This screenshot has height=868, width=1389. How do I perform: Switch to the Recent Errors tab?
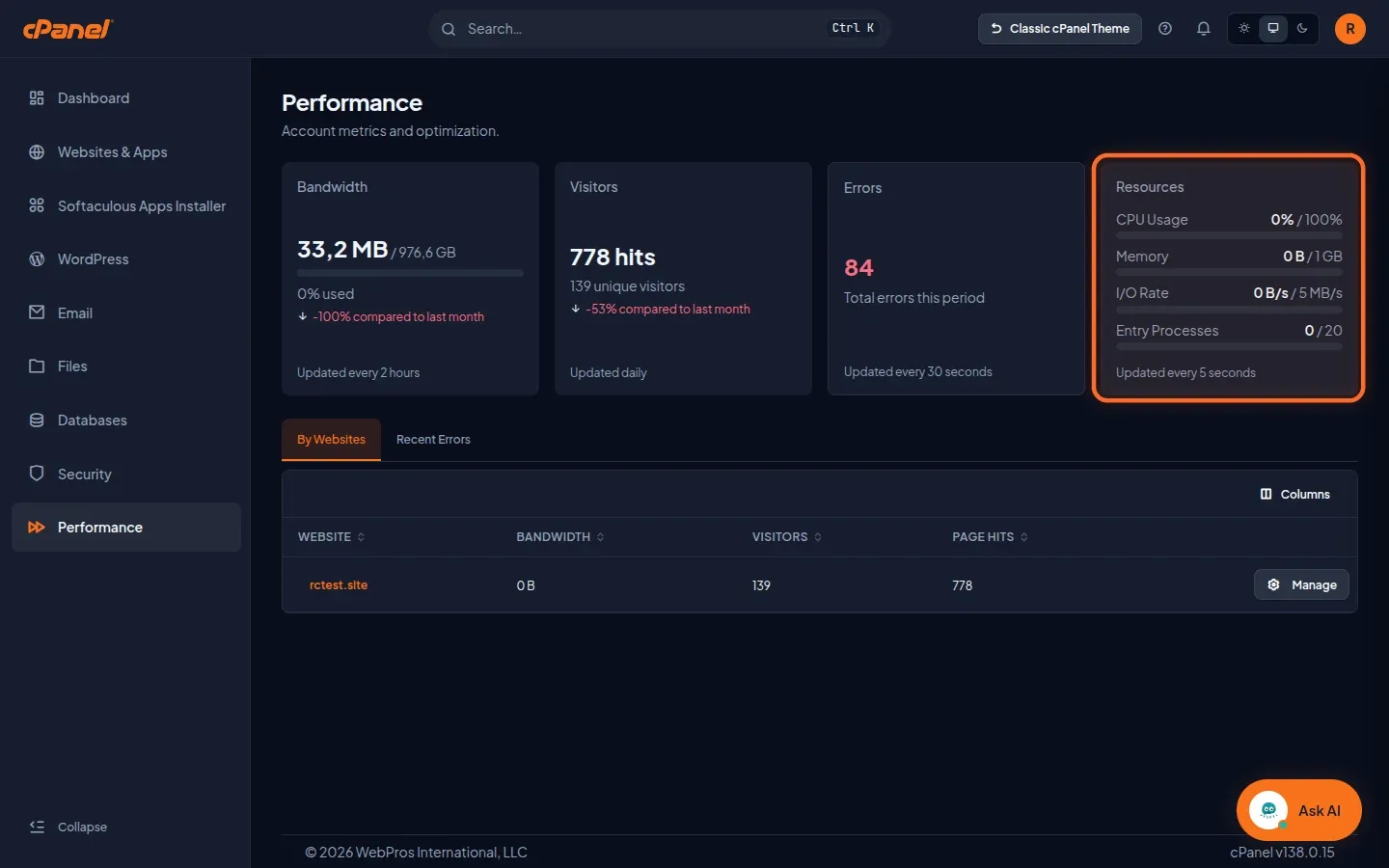click(x=433, y=440)
